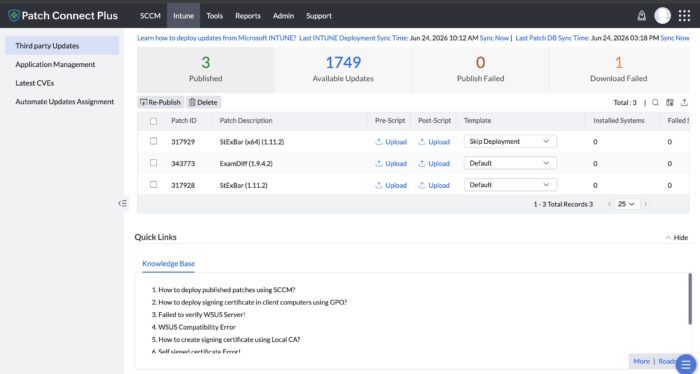Open Skip Deployment template dropdown

(x=510, y=141)
